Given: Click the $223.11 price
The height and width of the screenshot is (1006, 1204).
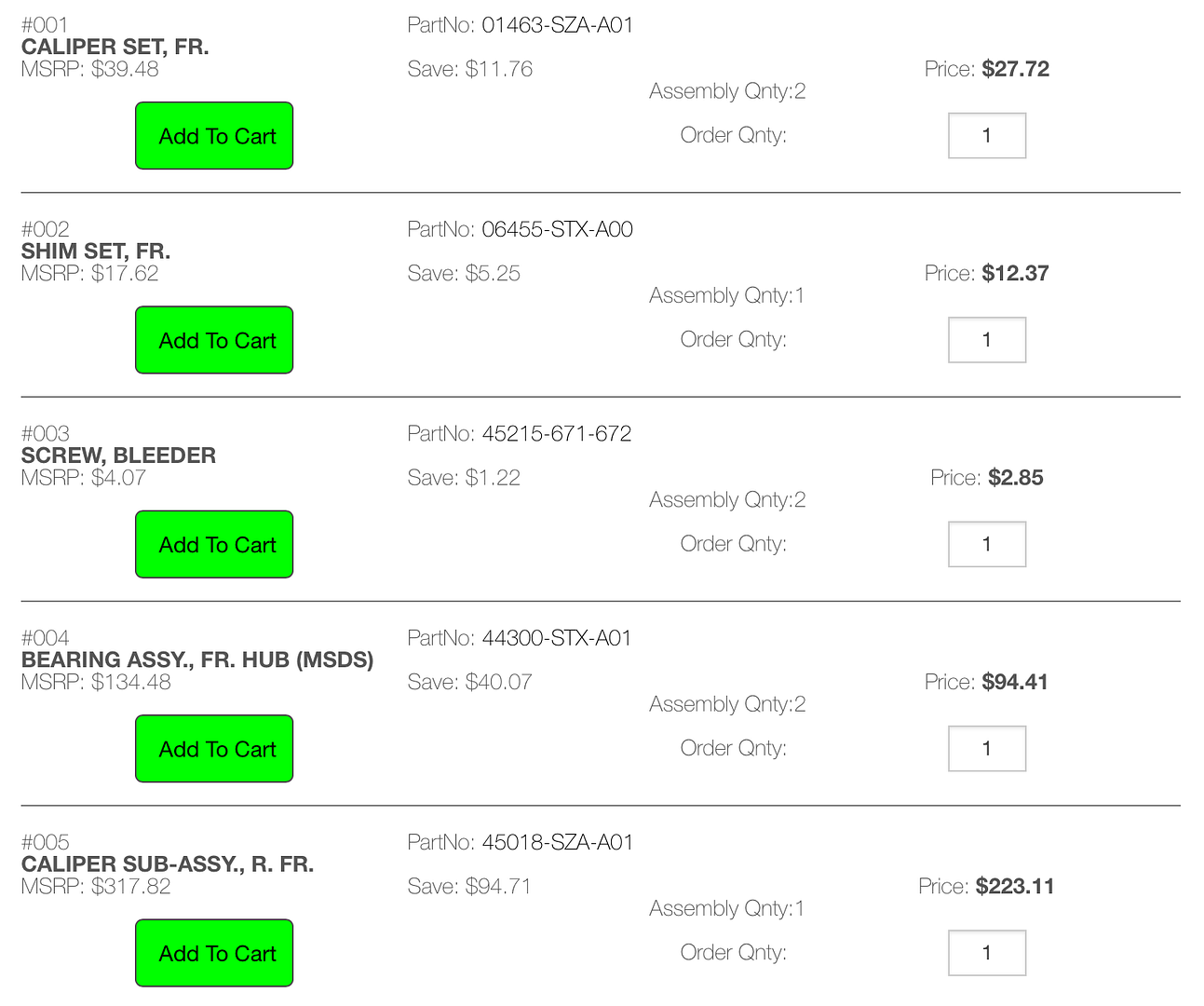Looking at the screenshot, I should tap(1015, 886).
